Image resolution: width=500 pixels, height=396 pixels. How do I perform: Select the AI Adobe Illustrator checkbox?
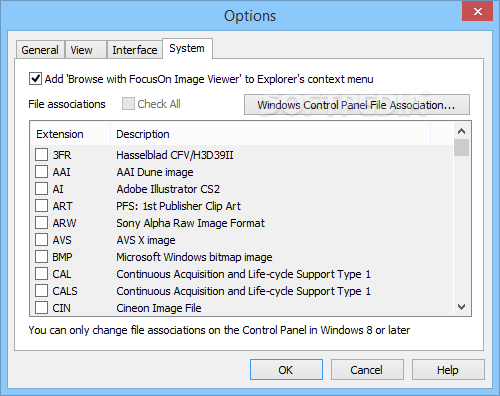(41, 189)
